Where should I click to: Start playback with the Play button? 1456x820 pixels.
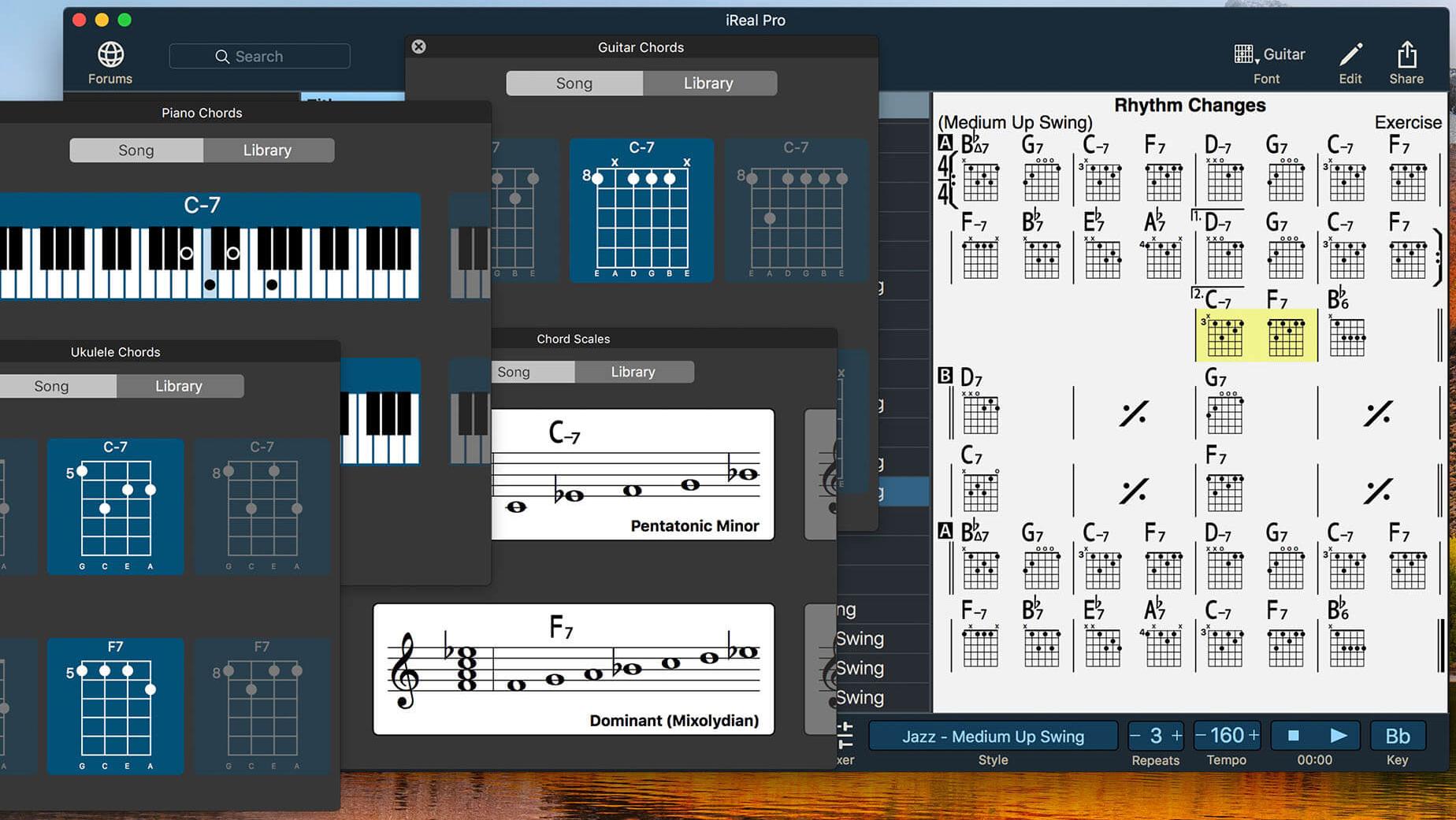[1338, 736]
